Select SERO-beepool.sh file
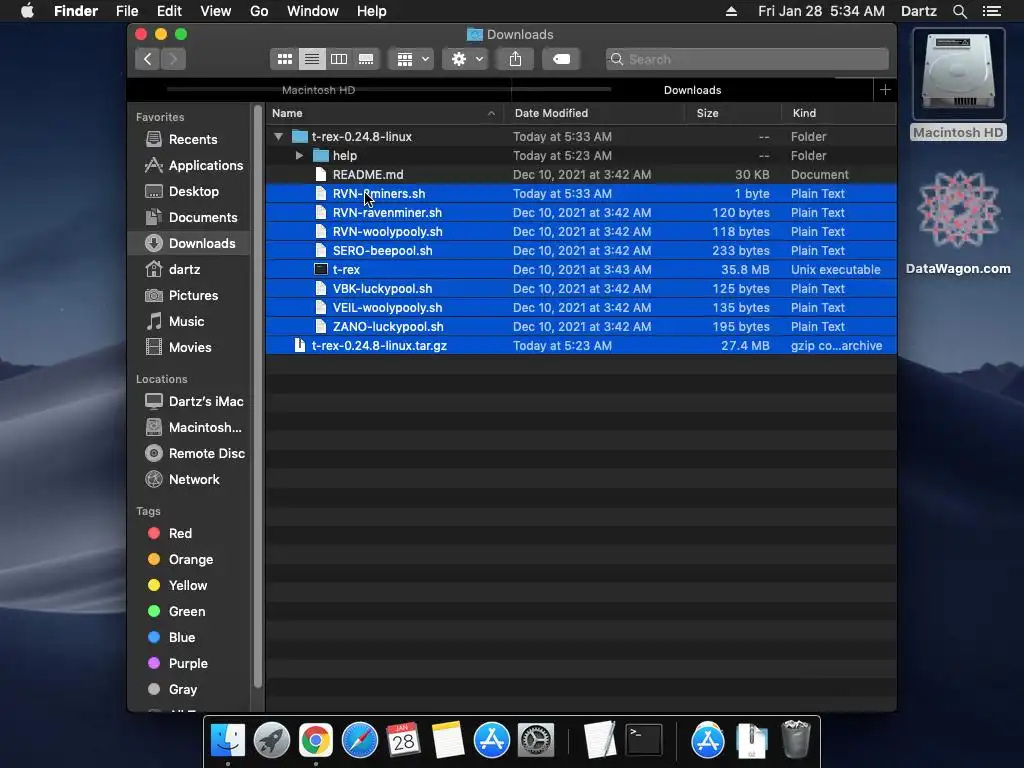The width and height of the screenshot is (1024, 768). point(581,250)
